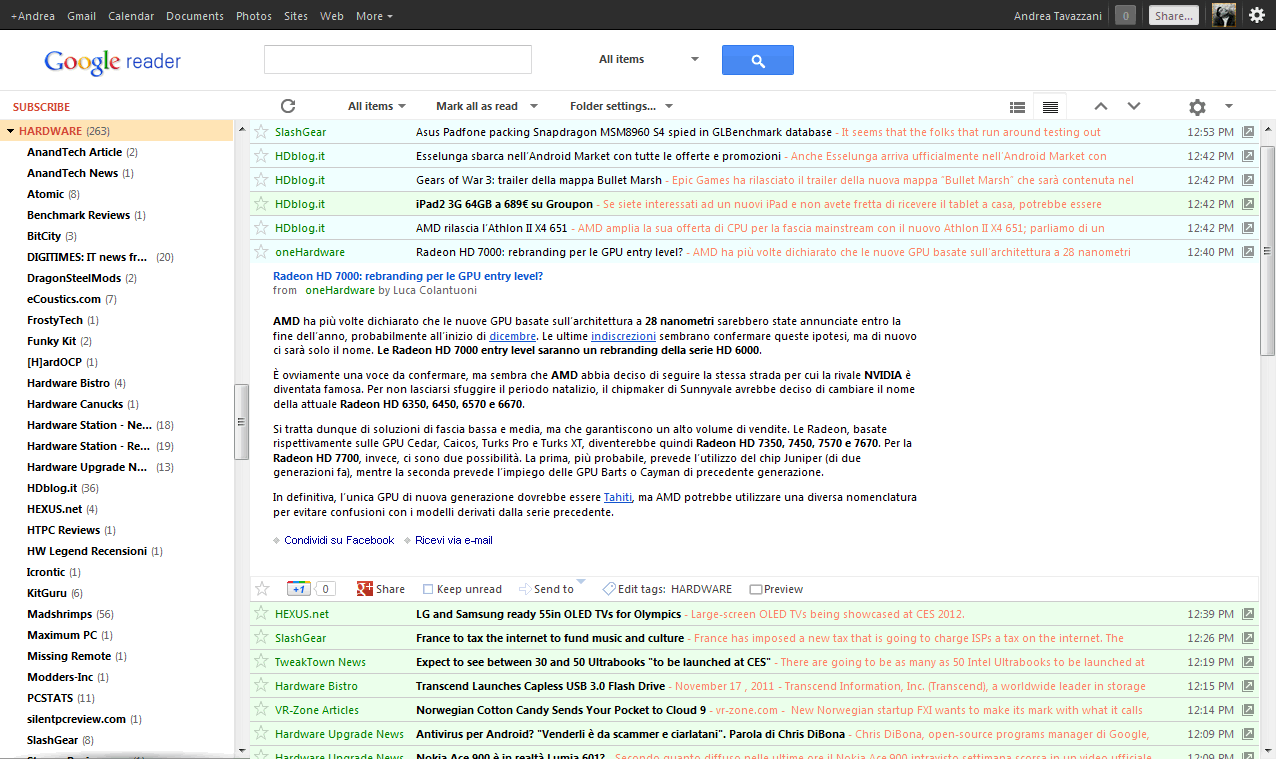
Task: Open the Folder settings dropdown
Action: coord(621,106)
